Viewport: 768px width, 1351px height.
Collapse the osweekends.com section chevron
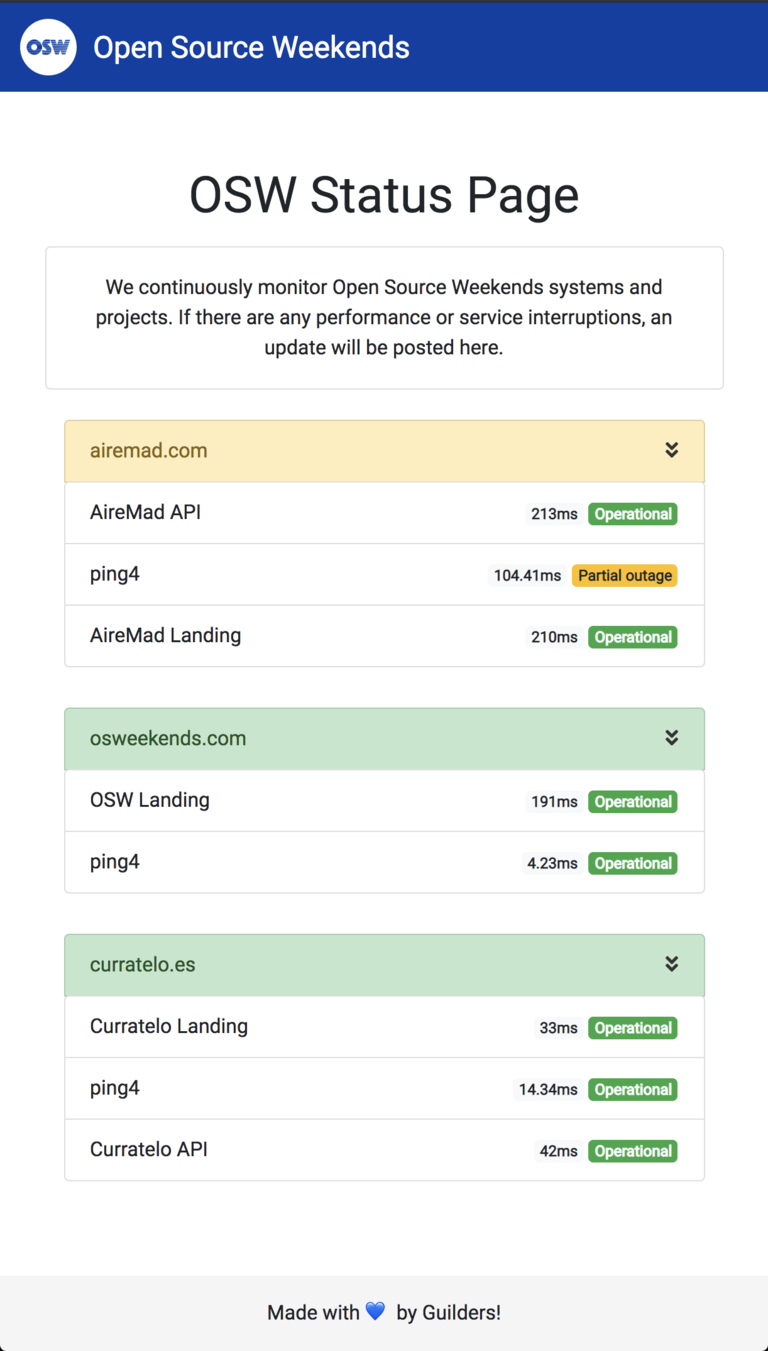click(671, 738)
